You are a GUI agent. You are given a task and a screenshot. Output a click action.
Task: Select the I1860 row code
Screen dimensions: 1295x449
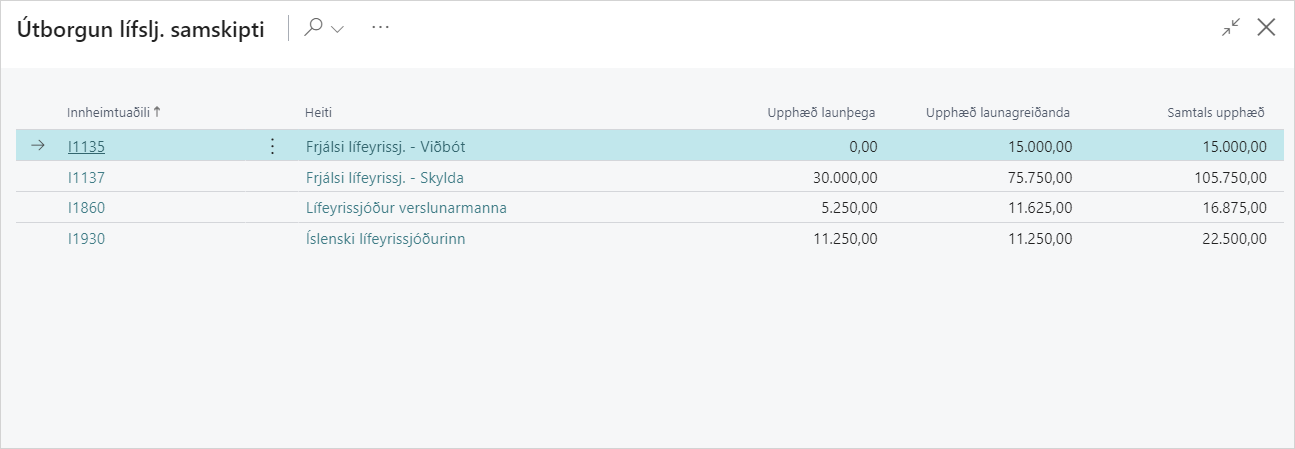click(x=86, y=208)
